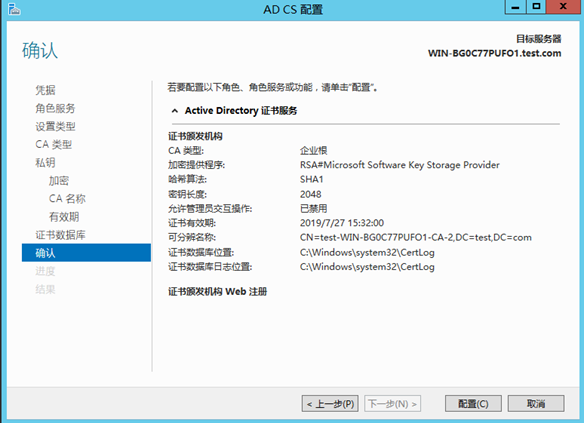Open the 证书数据库 step

pyautogui.click(x=60, y=235)
